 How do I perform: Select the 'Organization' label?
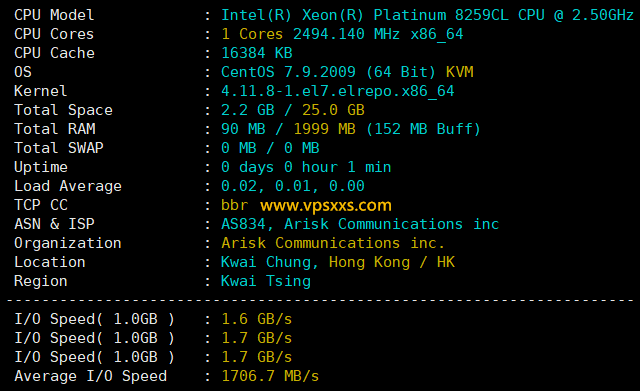point(68,244)
